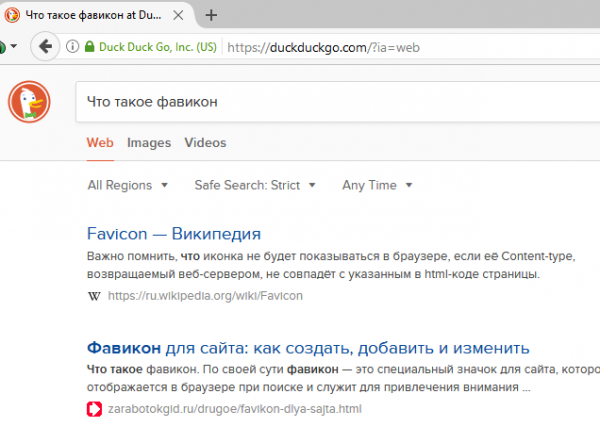Click the zarabotokgid.ru red favicon

(x=94, y=409)
